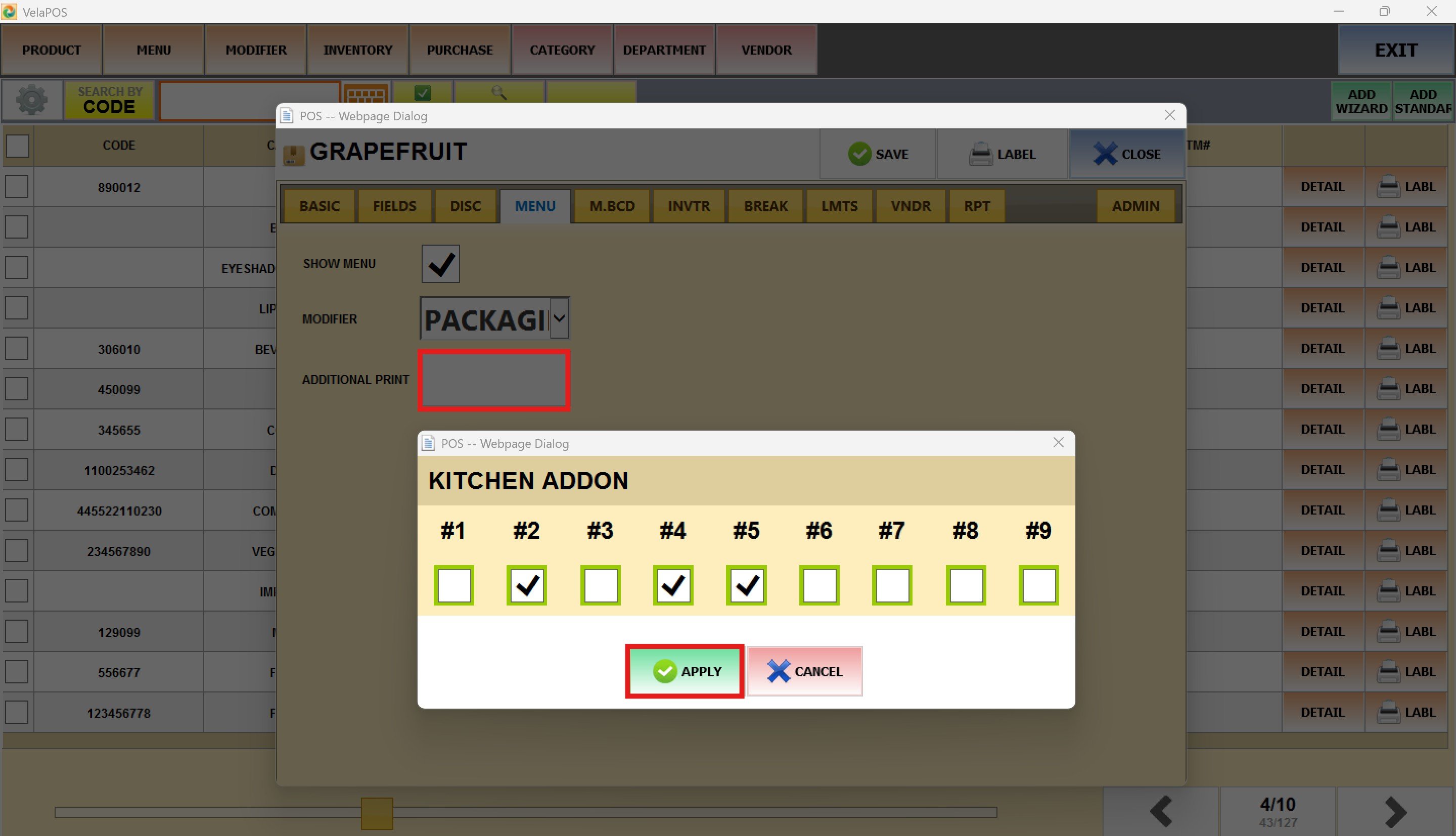Click DETAIL button for code 306010
The height and width of the screenshot is (836, 1456).
tap(1322, 349)
